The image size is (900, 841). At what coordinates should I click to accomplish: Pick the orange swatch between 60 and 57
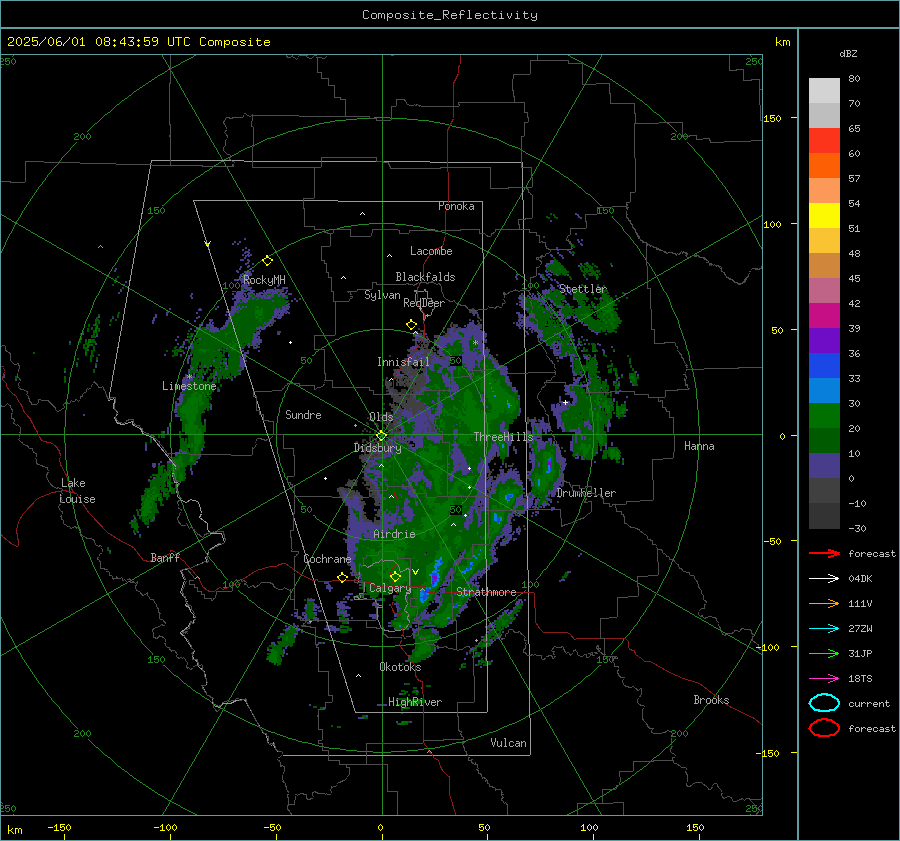824,166
